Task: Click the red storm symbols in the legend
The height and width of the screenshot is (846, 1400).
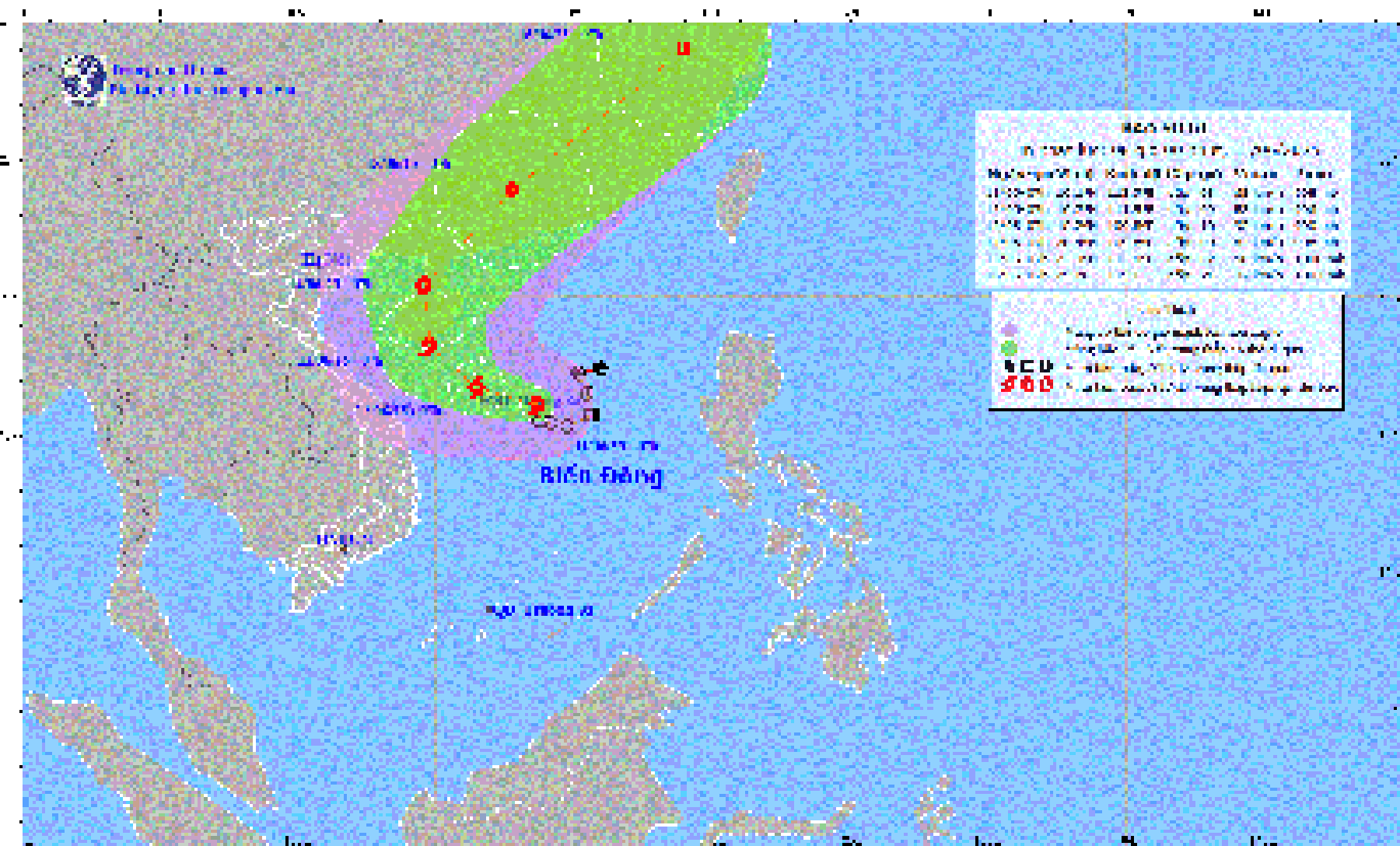Action: tap(1027, 384)
